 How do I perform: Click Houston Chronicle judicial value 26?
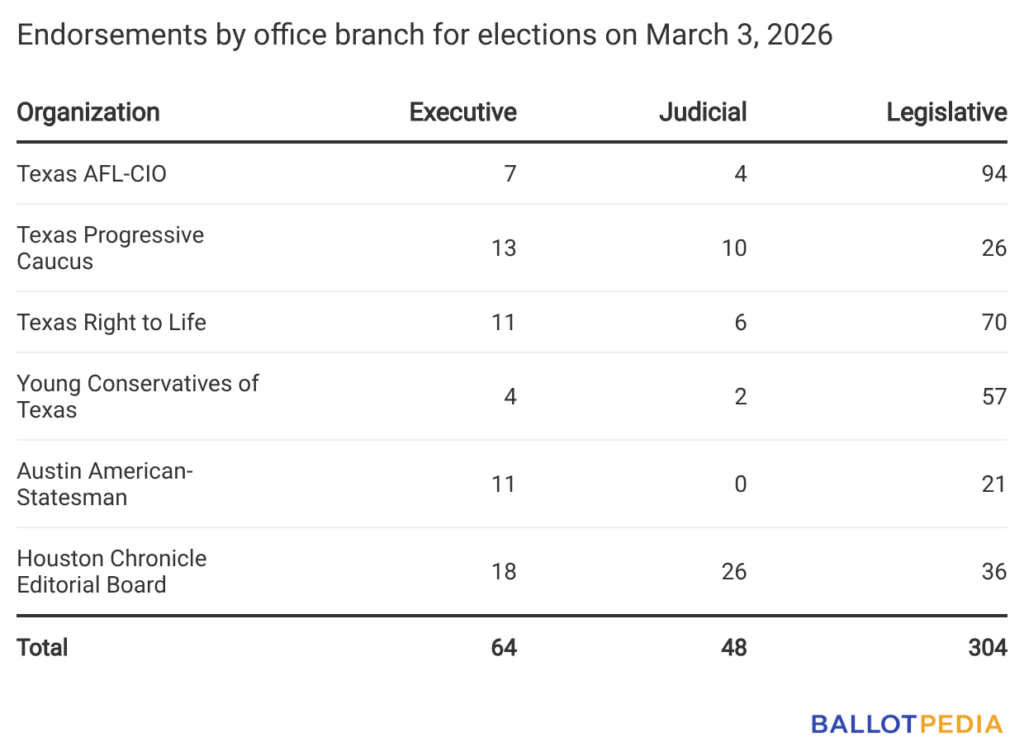point(734,572)
